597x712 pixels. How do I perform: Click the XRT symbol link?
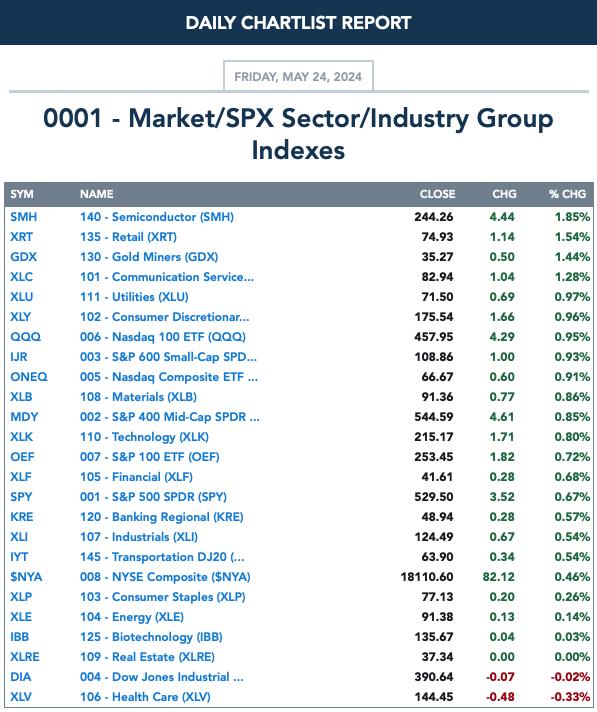pyautogui.click(x=21, y=237)
